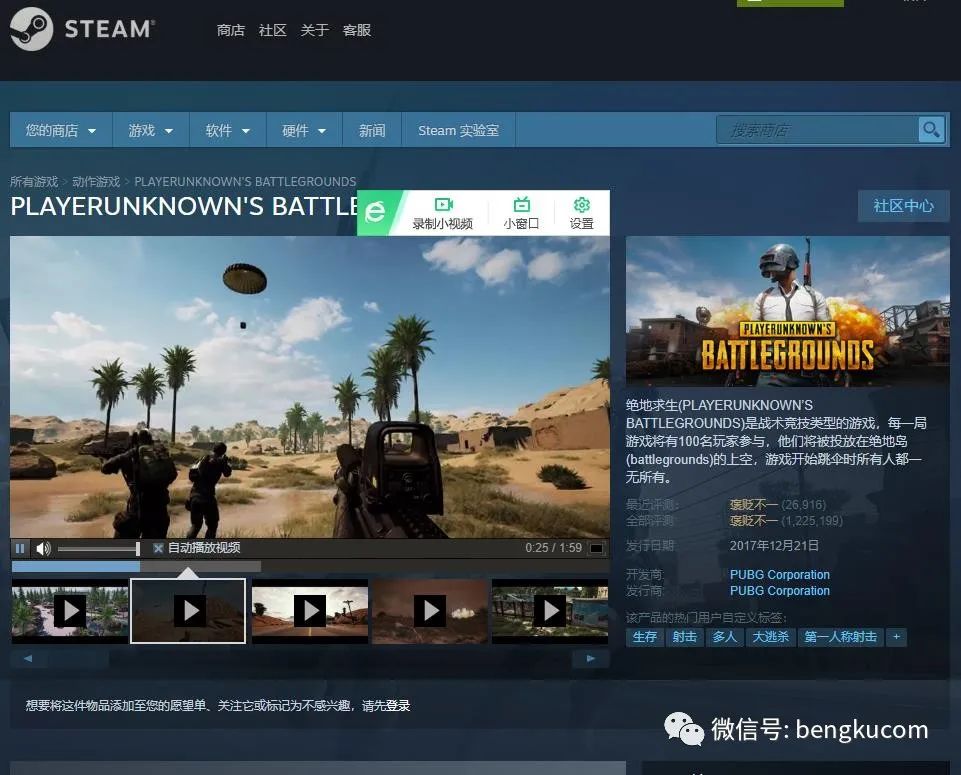Expand 您的商店 dropdown
The width and height of the screenshot is (961, 775).
[x=61, y=130]
